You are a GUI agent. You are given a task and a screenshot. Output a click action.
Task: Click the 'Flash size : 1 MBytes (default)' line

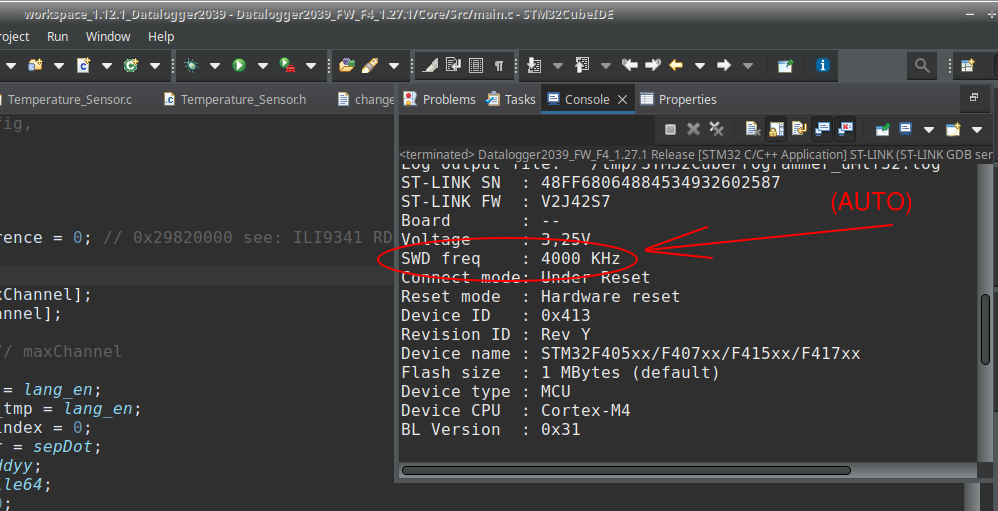561,372
